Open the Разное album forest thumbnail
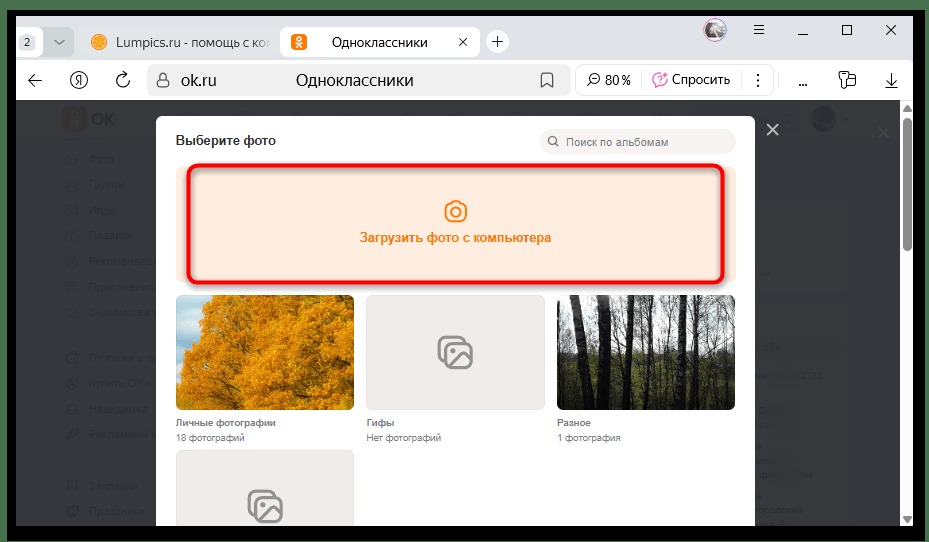The height and width of the screenshot is (542, 929). tap(646, 352)
